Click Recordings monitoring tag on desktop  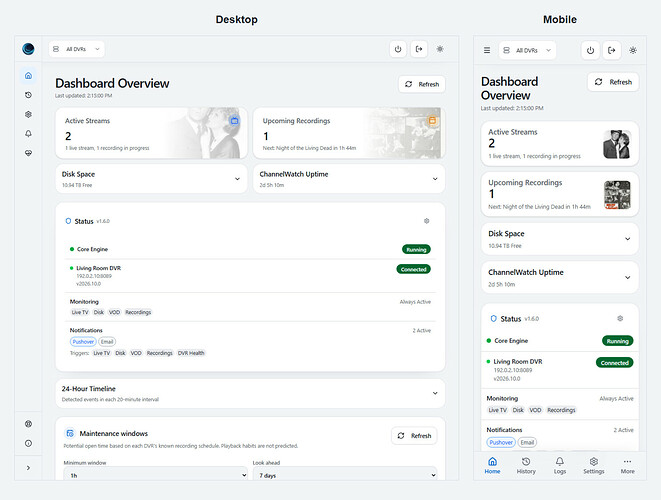click(138, 312)
